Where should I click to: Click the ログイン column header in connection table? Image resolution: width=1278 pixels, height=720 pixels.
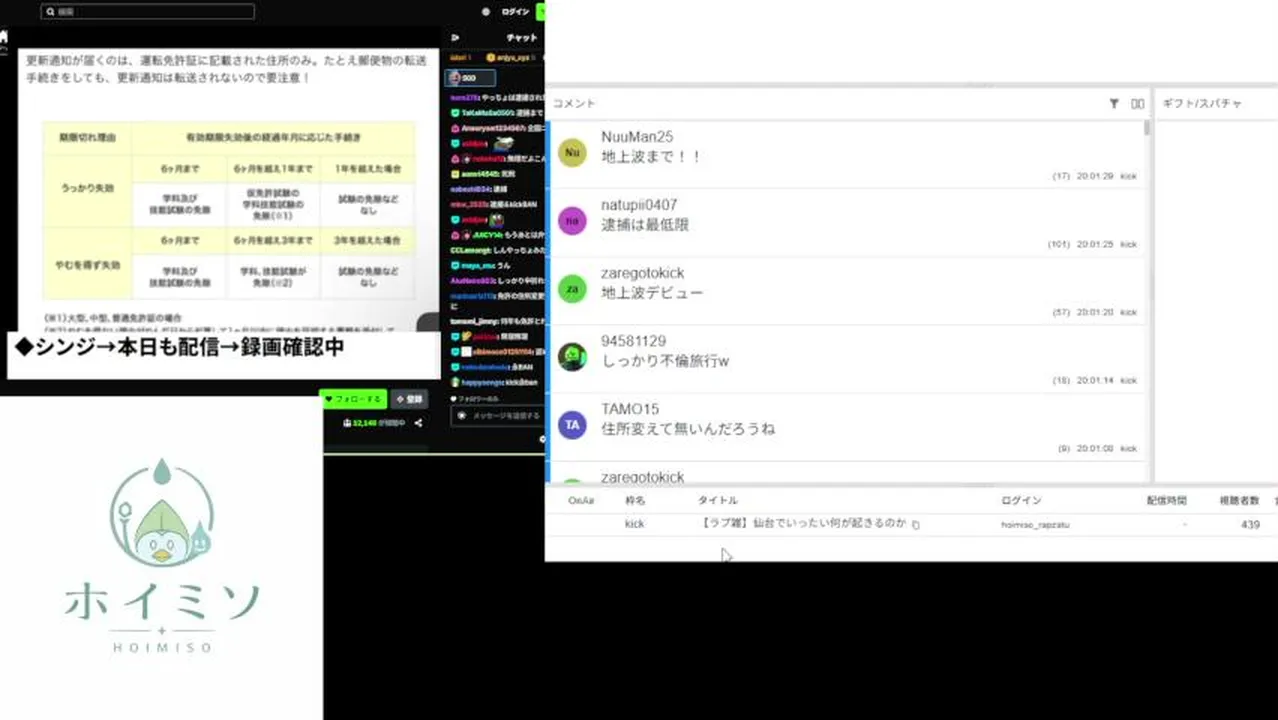click(x=1021, y=500)
